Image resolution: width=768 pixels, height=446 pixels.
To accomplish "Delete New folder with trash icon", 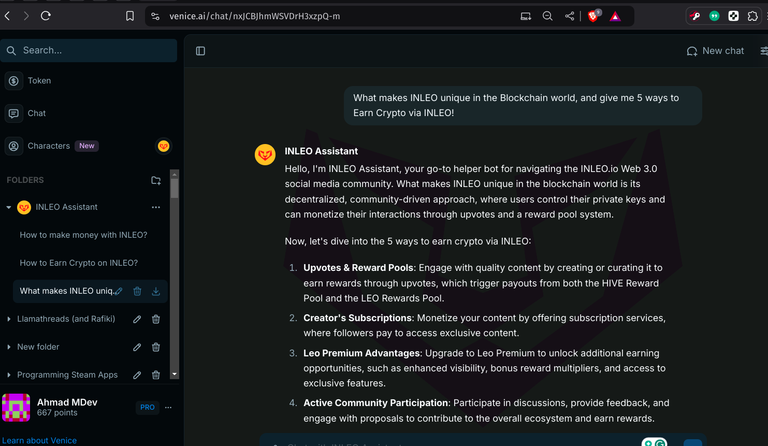I will [x=156, y=347].
